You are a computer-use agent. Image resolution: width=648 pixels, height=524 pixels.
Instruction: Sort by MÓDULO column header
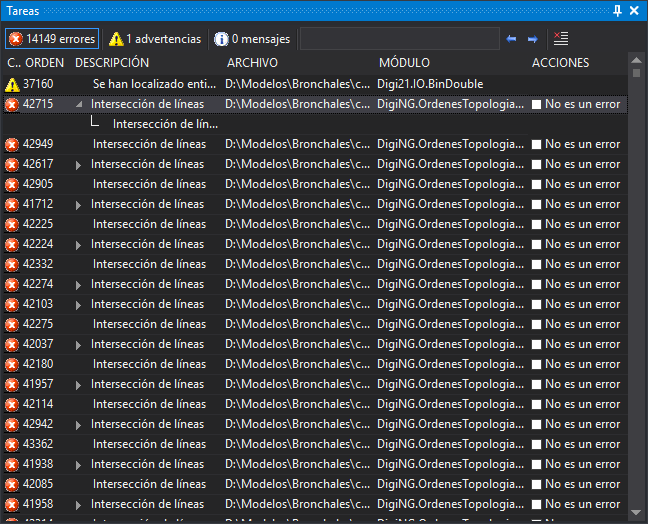[405, 63]
